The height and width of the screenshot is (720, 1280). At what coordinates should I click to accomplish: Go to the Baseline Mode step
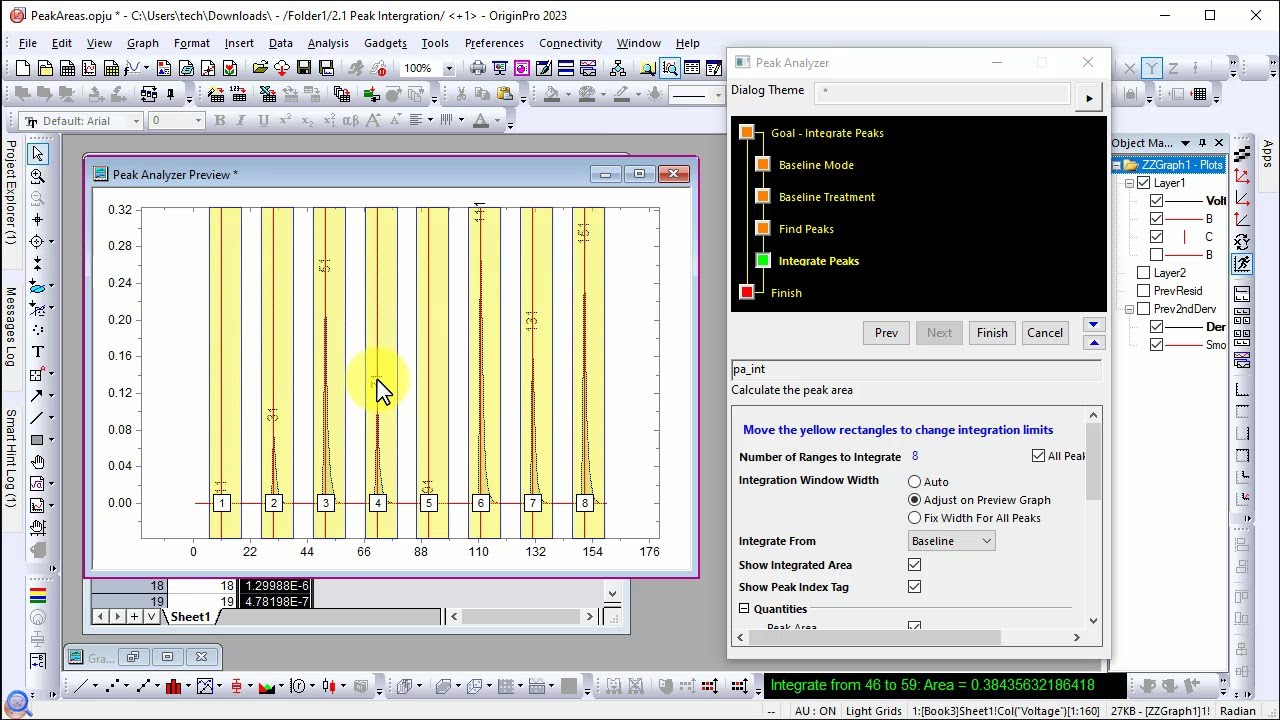click(x=816, y=165)
